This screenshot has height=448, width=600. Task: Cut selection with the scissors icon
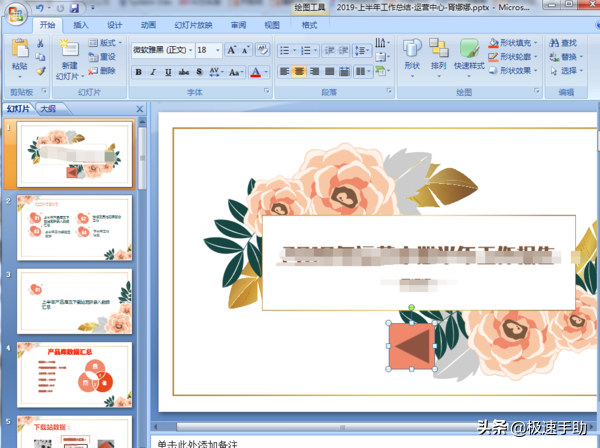click(x=40, y=43)
